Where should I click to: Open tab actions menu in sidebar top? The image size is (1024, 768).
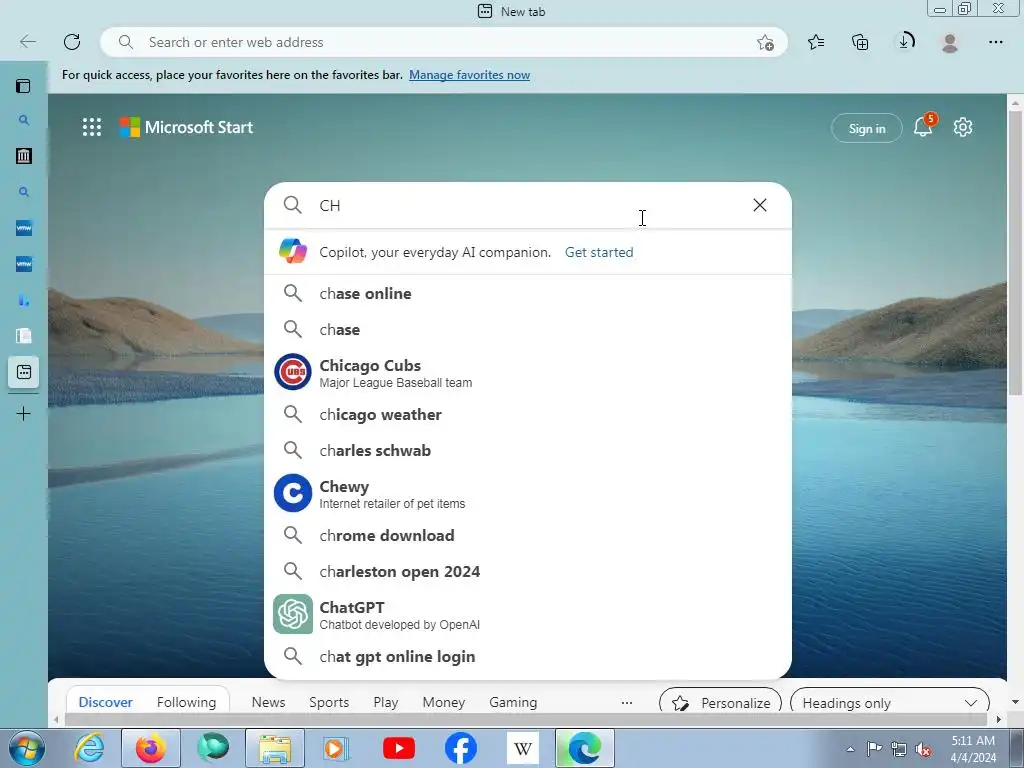click(24, 86)
